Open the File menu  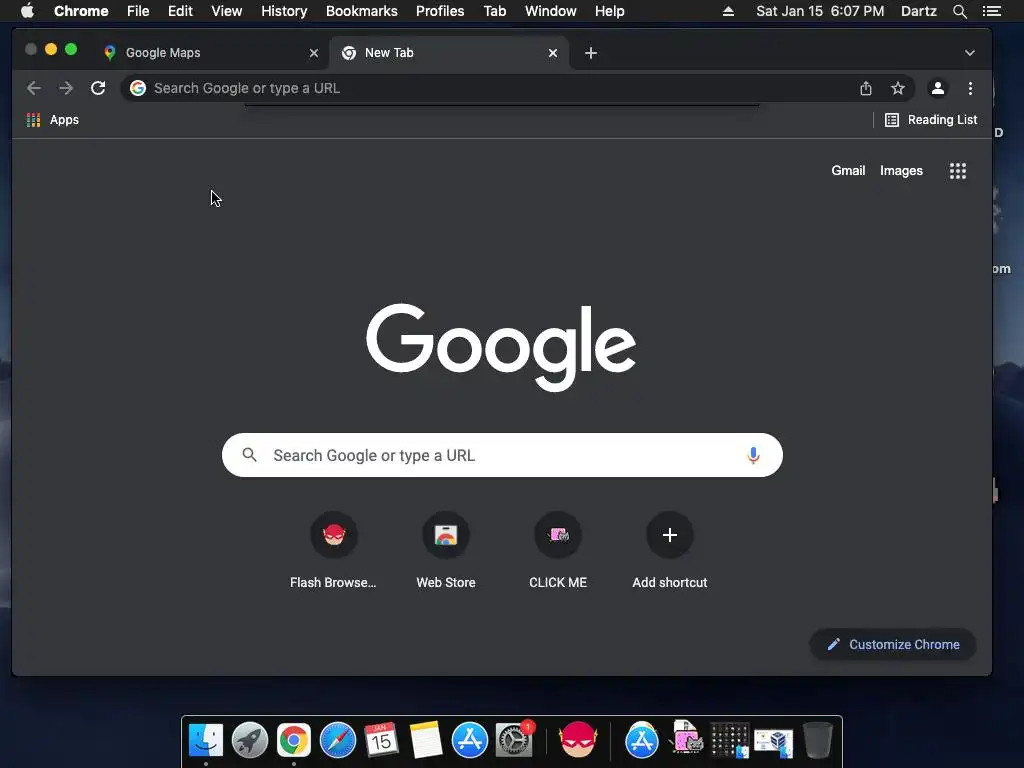coord(138,11)
